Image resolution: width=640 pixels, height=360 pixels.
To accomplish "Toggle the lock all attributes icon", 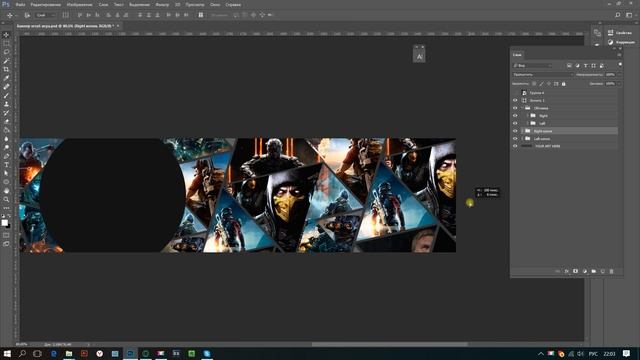I will pyautogui.click(x=564, y=84).
